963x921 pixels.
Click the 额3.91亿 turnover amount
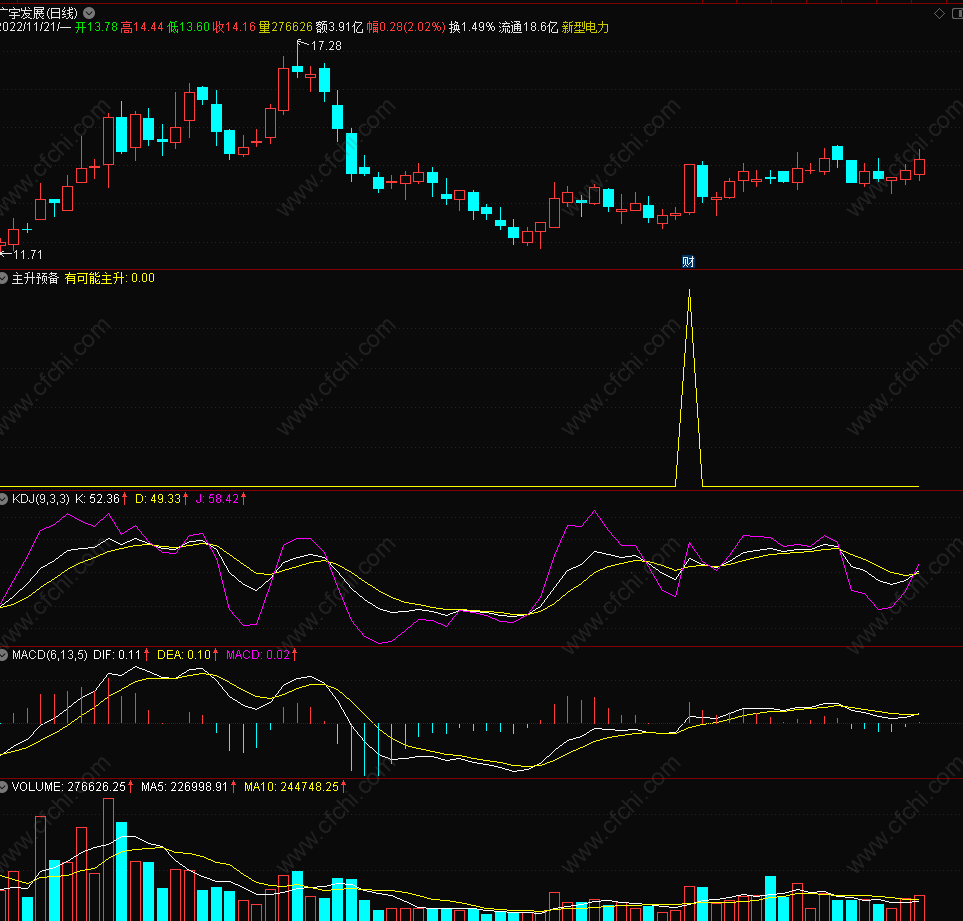click(339, 27)
